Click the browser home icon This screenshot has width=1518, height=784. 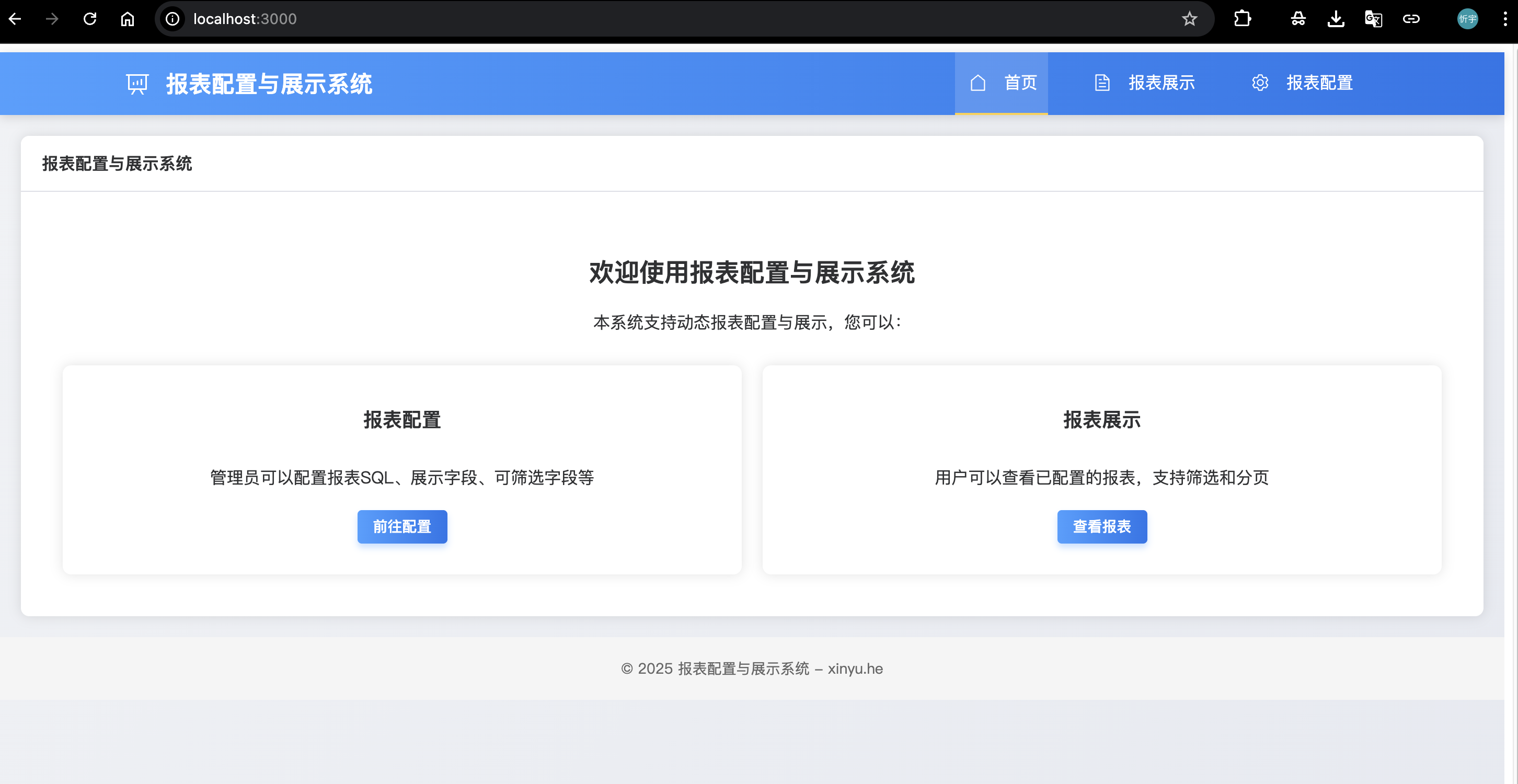pyautogui.click(x=128, y=19)
